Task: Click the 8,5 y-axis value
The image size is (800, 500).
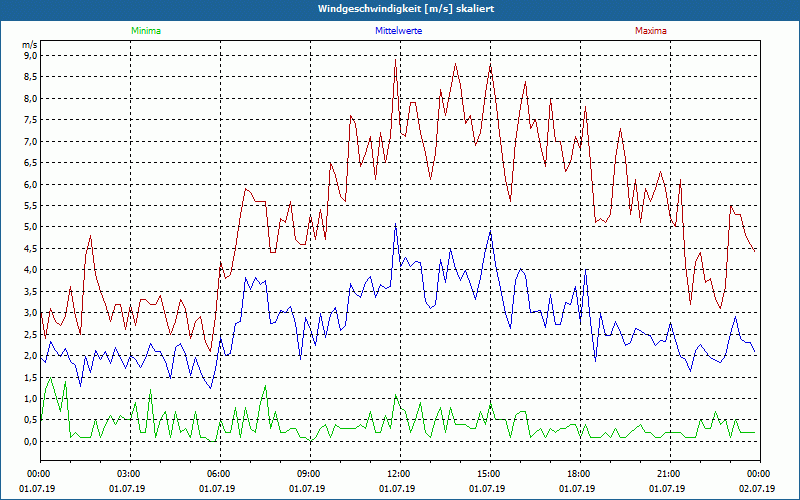Action: 30,77
